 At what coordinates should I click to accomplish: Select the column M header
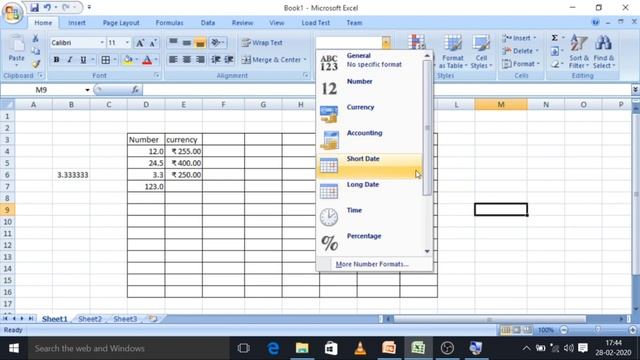(501, 104)
